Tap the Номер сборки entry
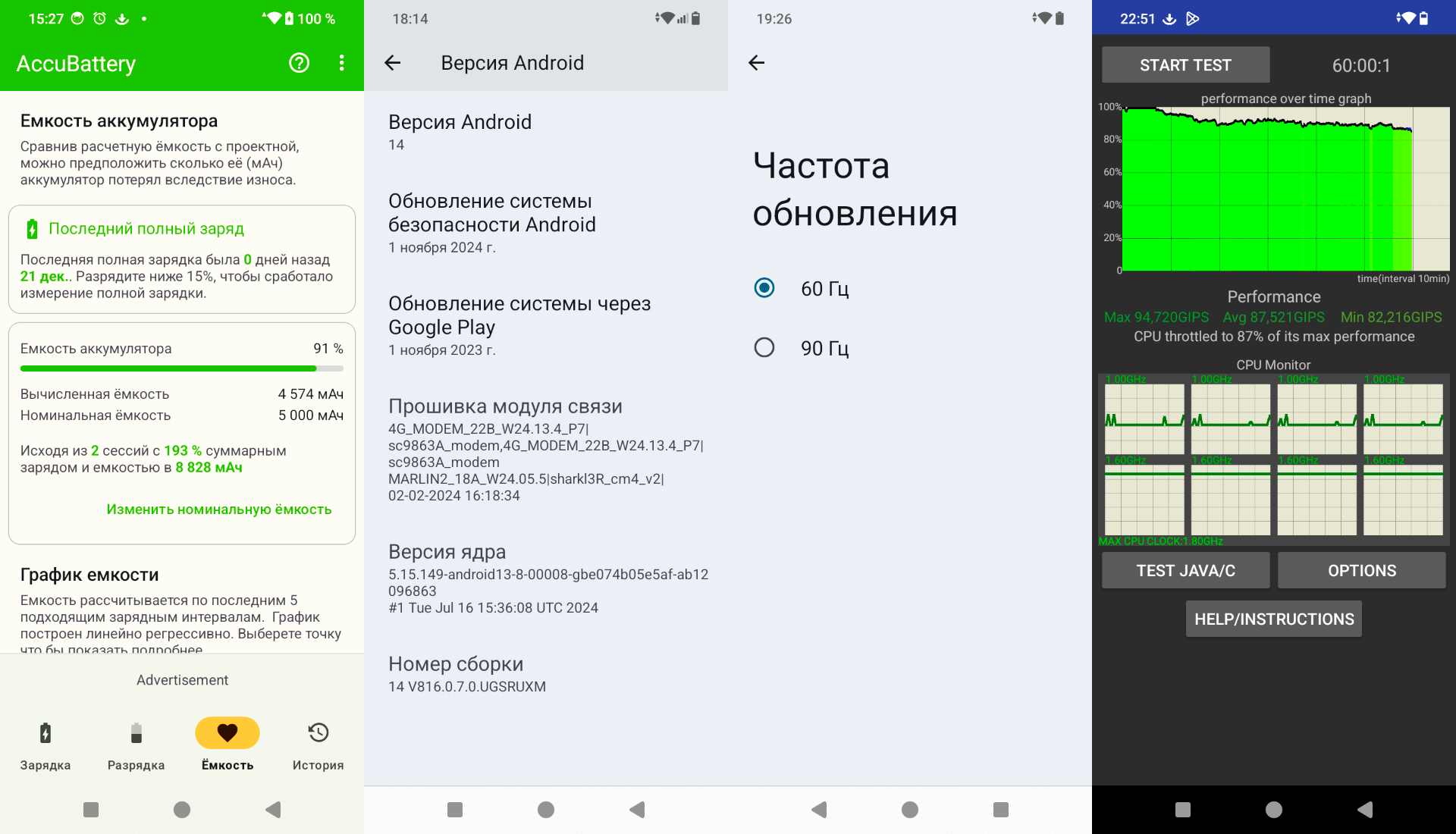The height and width of the screenshot is (834, 1456). (x=546, y=674)
